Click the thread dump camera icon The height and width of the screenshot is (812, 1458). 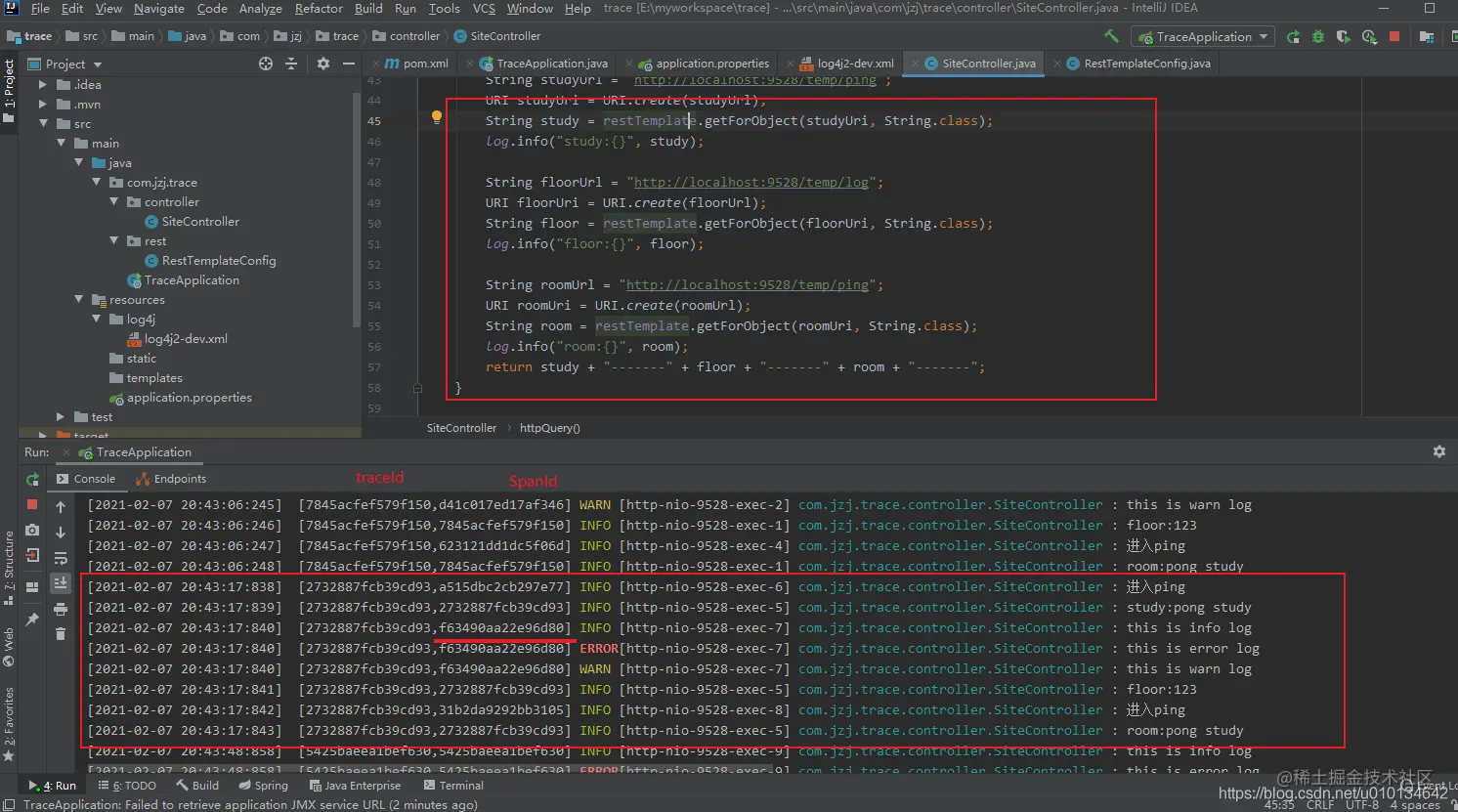[32, 530]
